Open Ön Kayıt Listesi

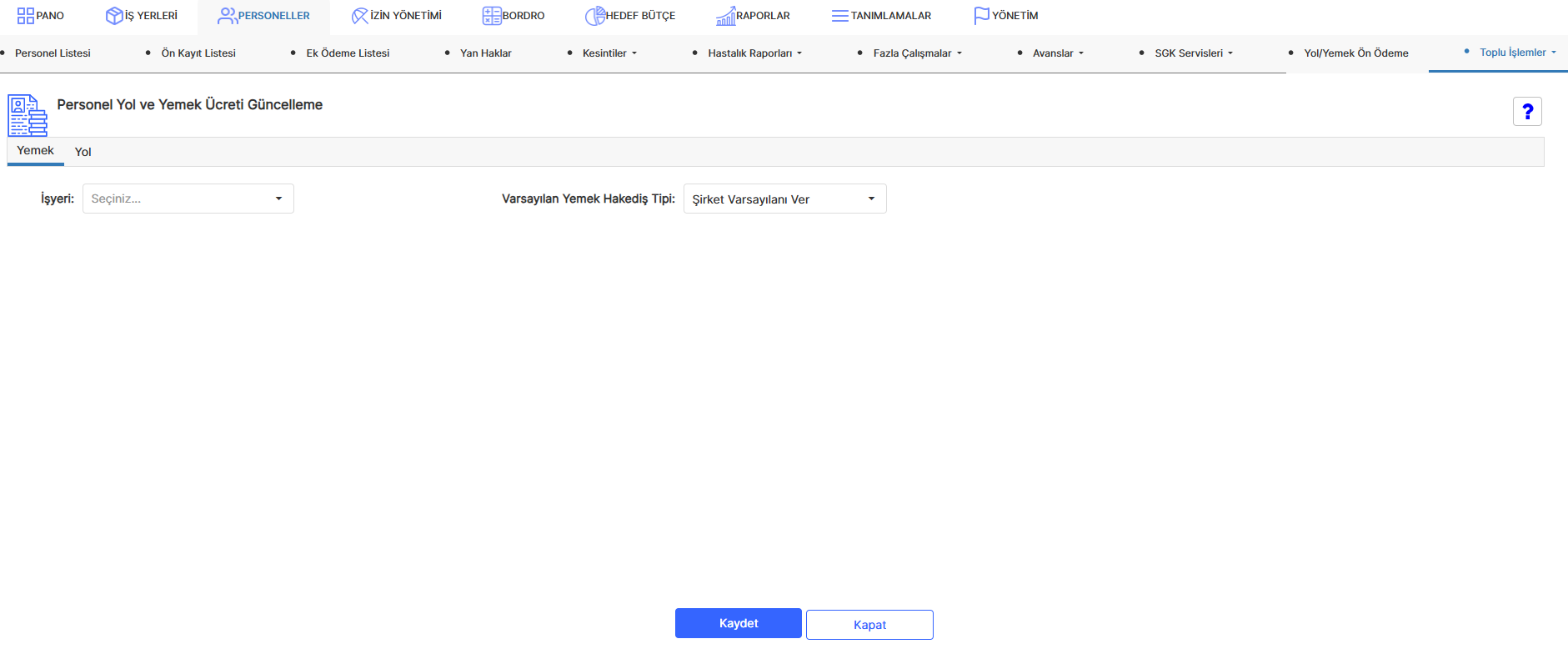(198, 53)
